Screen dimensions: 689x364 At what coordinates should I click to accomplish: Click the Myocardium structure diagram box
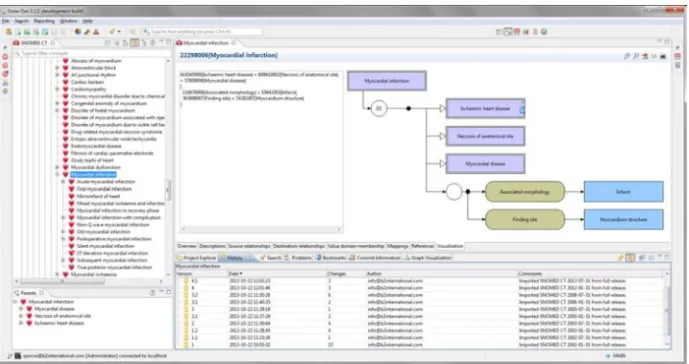624,219
